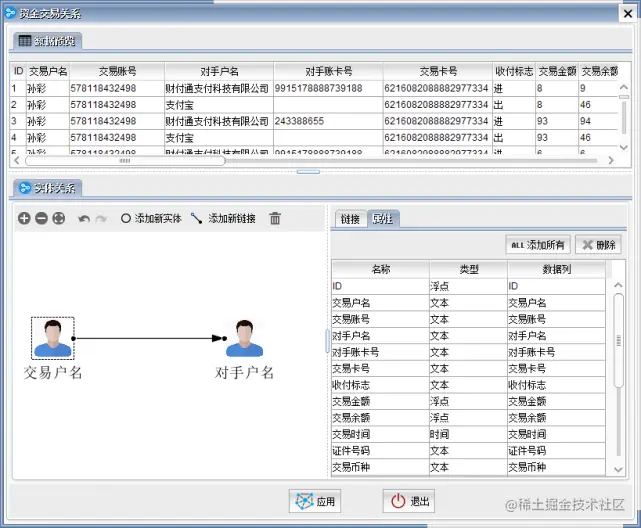Zoom in with the plus icon
Screen dimensions: 641x528
pyautogui.click(x=24, y=218)
